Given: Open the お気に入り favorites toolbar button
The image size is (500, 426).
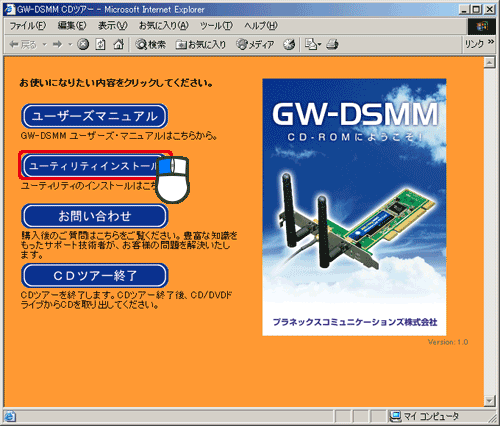Looking at the screenshot, I should [x=201, y=44].
